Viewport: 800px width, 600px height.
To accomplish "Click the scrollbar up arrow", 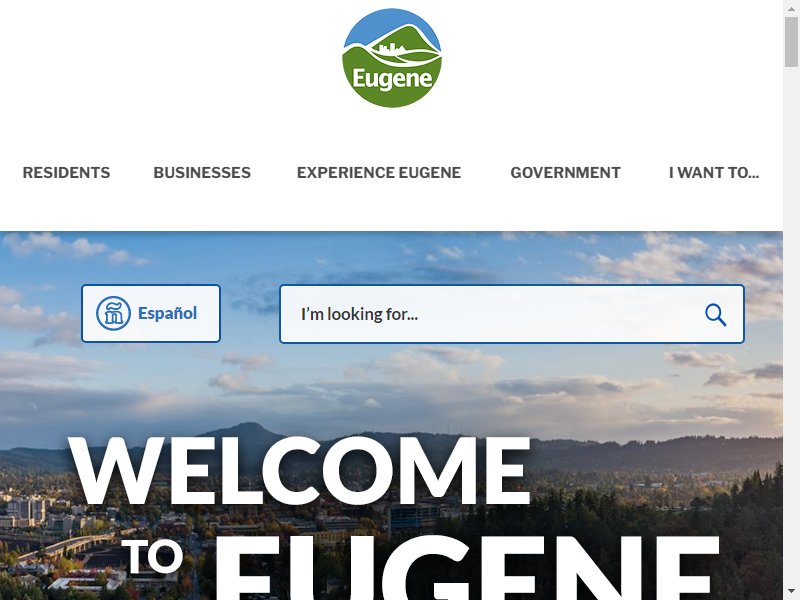I will pyautogui.click(x=791, y=8).
